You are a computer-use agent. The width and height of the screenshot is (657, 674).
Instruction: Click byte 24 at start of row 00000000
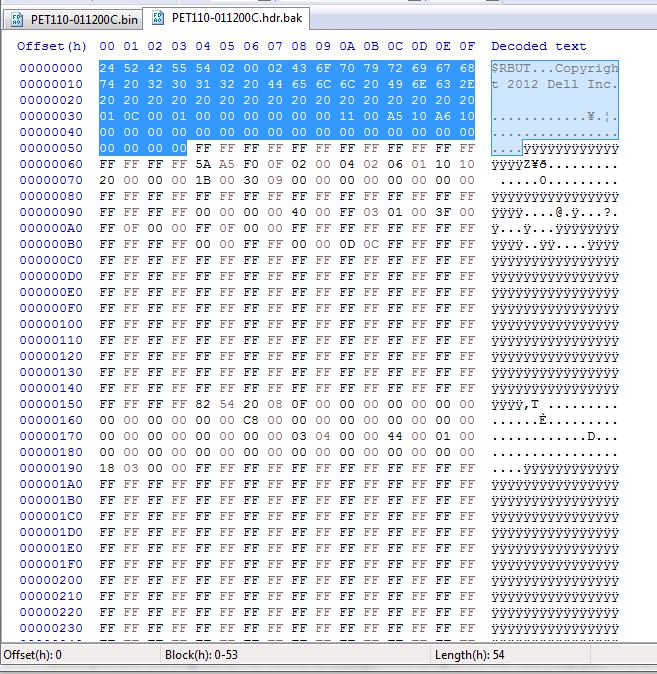pyautogui.click(x=107, y=68)
